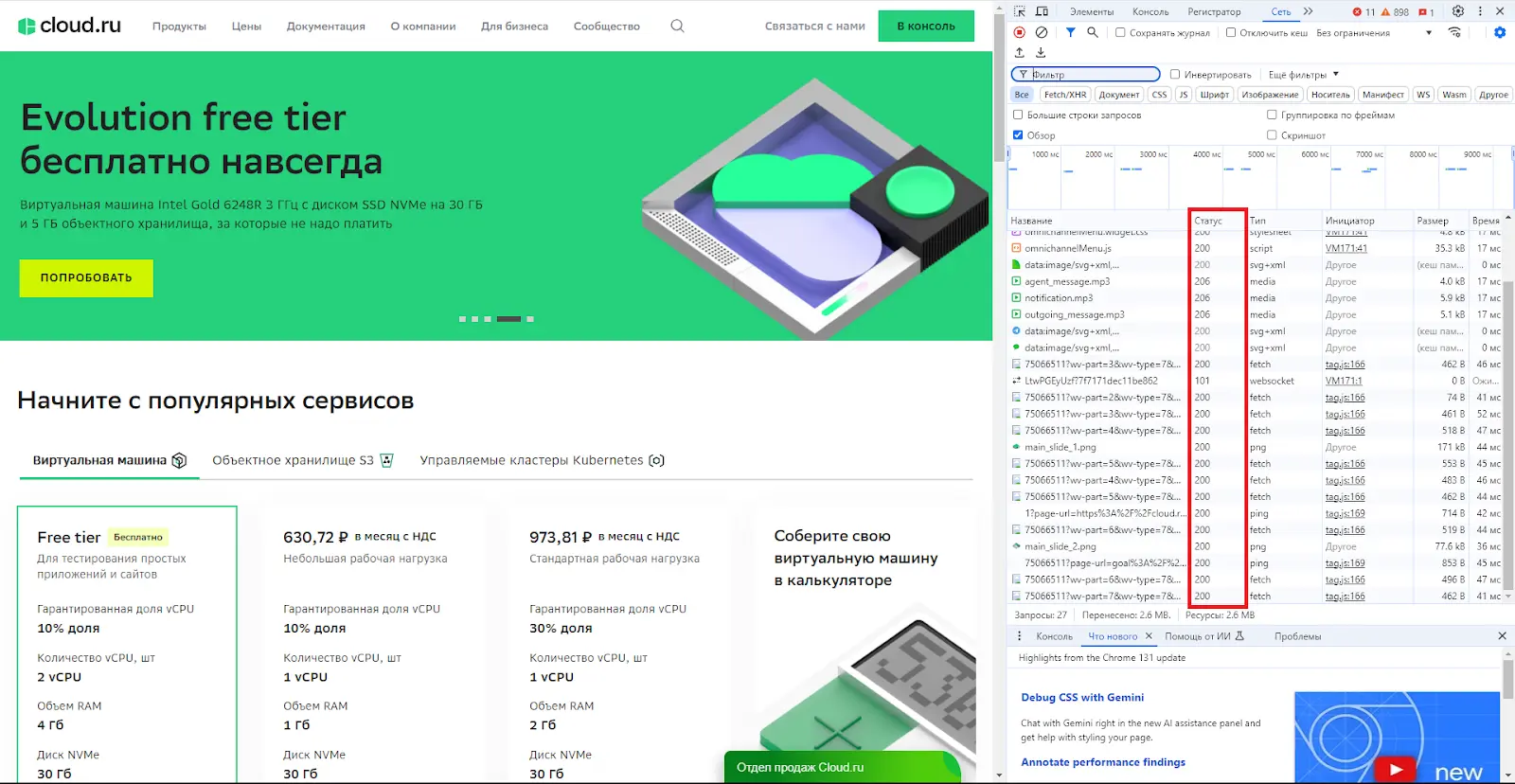
Task: Open the 'О компании' site menu
Action: point(422,26)
